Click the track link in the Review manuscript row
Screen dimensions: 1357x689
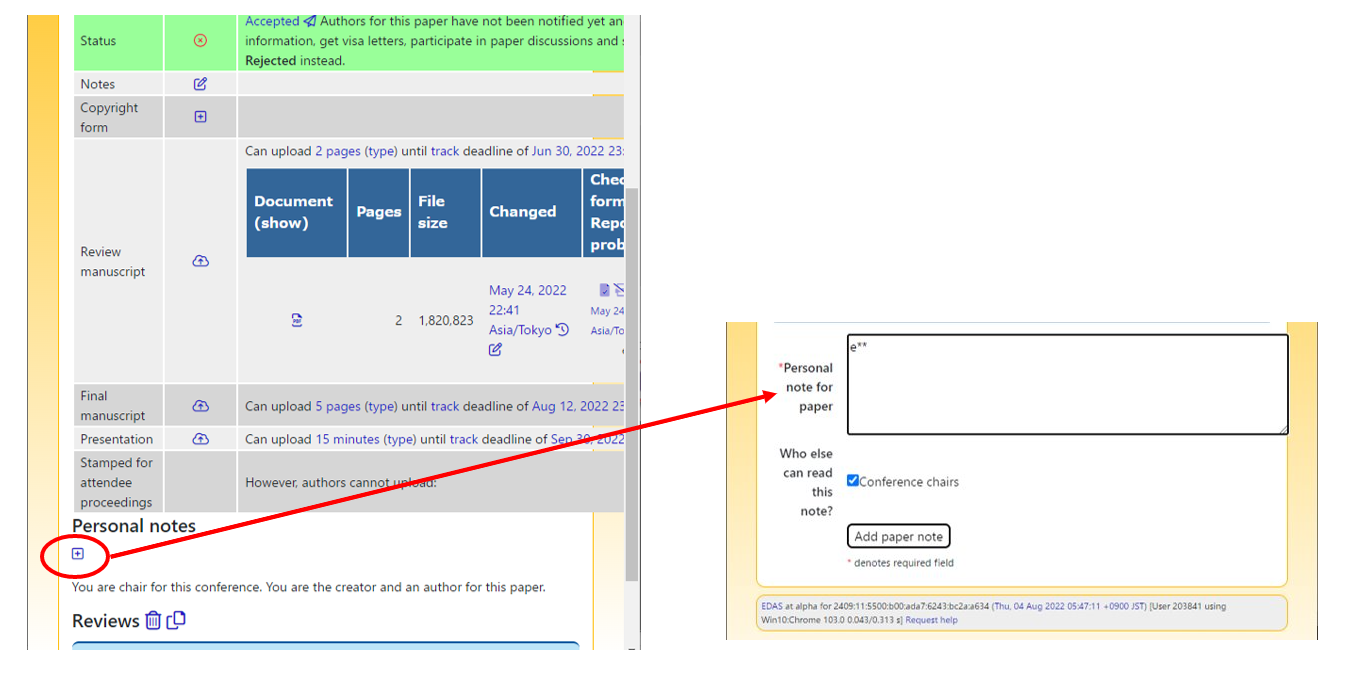pos(445,151)
